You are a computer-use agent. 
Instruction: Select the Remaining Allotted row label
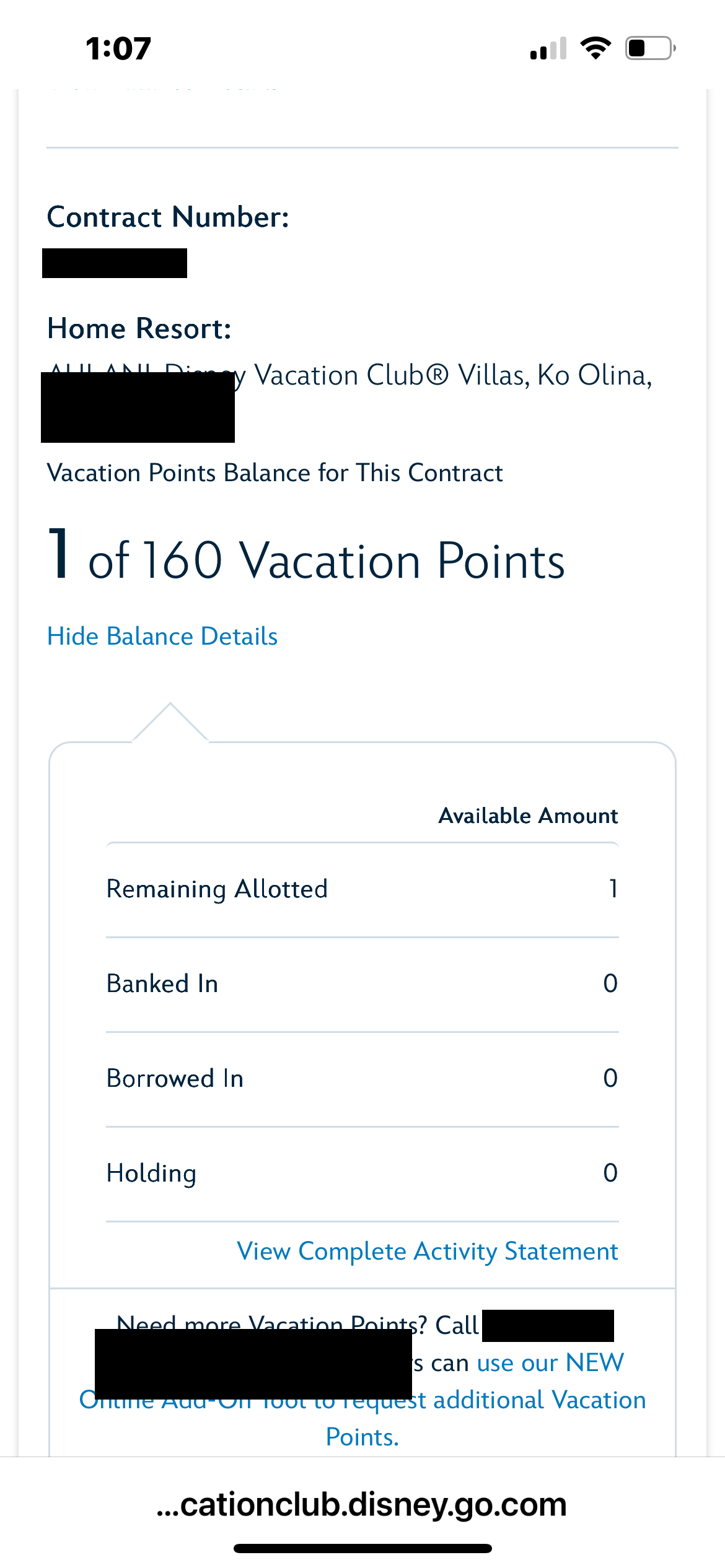pos(217,889)
